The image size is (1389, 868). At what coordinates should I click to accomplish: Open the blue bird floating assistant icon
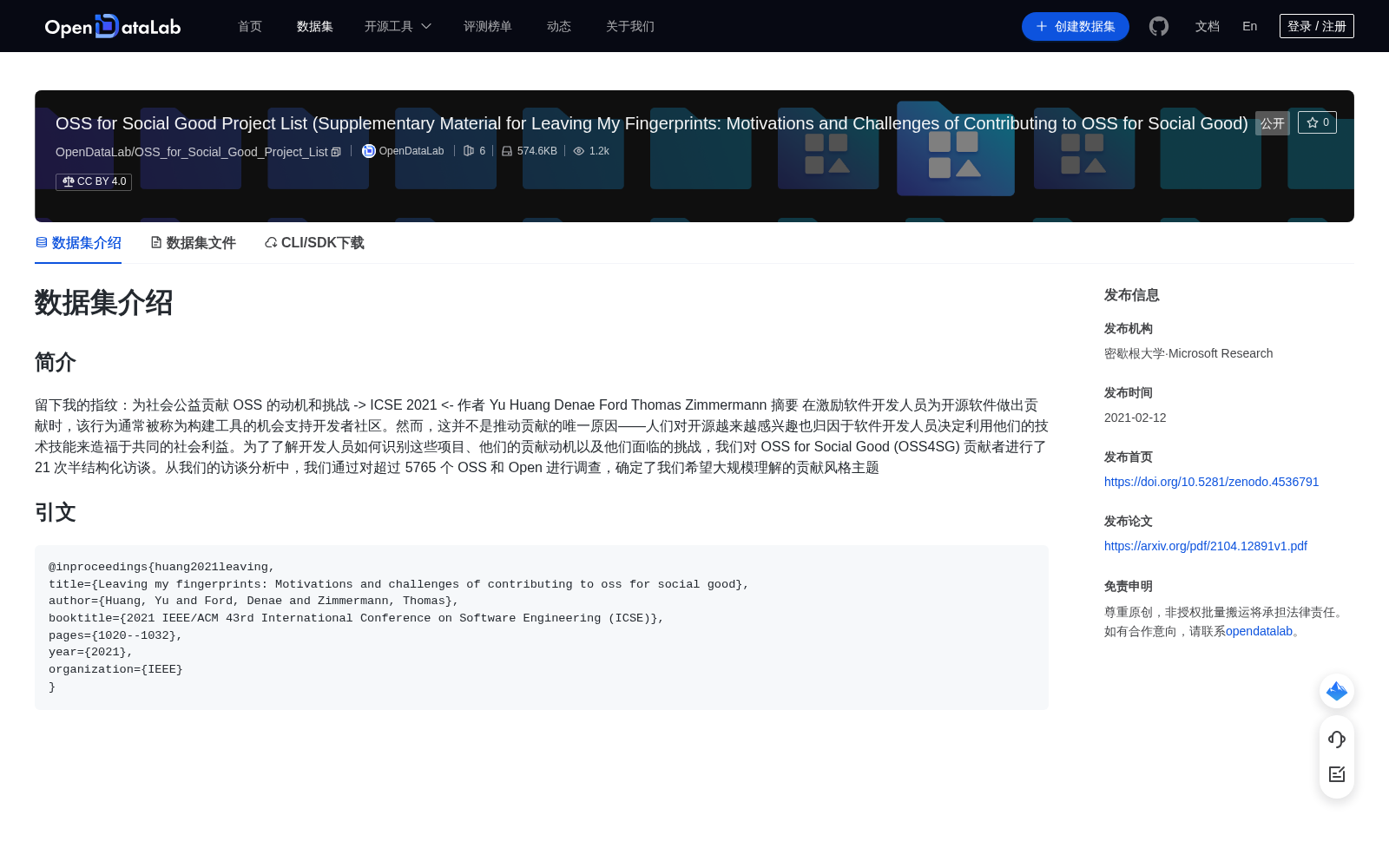click(1337, 691)
